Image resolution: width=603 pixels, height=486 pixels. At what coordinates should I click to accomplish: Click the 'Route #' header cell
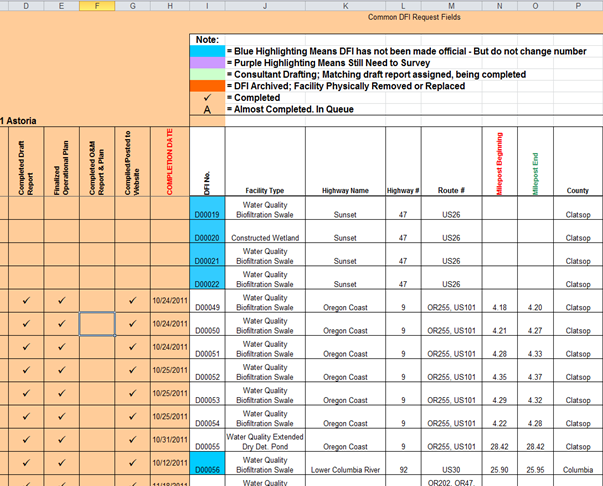(x=451, y=161)
